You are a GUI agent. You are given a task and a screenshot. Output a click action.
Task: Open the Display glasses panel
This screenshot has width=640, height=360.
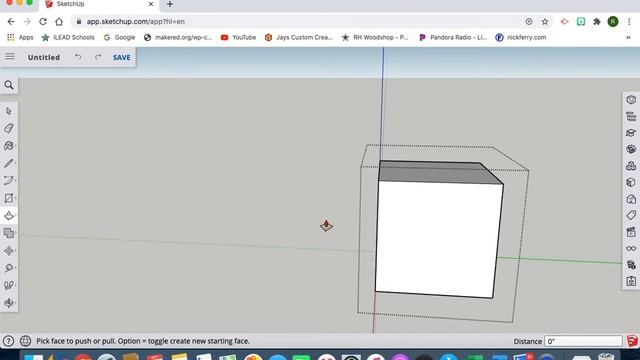click(x=631, y=249)
